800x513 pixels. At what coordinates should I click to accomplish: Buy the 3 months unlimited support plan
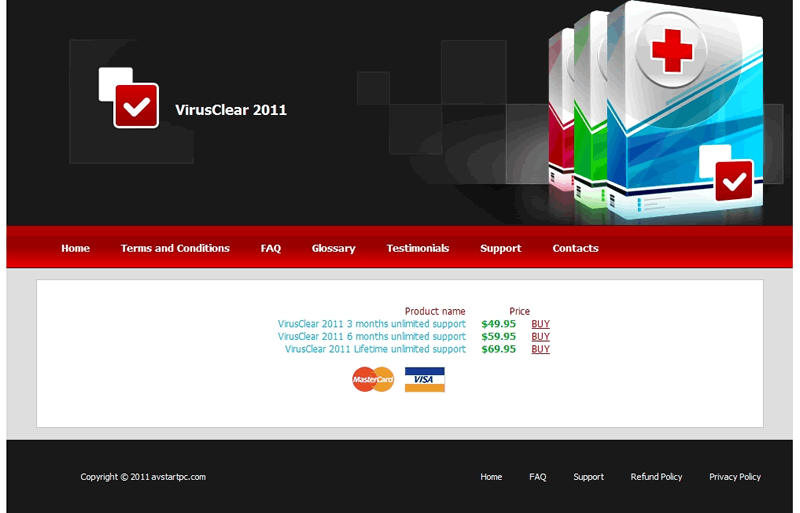pyautogui.click(x=540, y=324)
